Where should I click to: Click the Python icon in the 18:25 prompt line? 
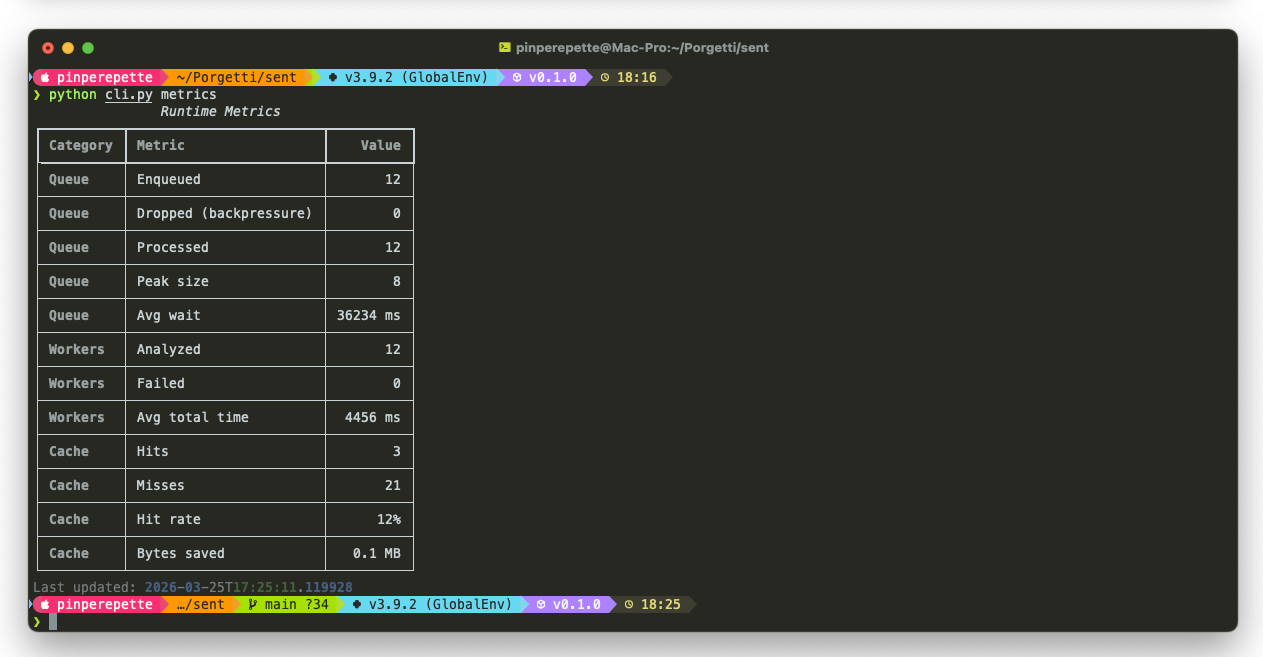coord(357,604)
